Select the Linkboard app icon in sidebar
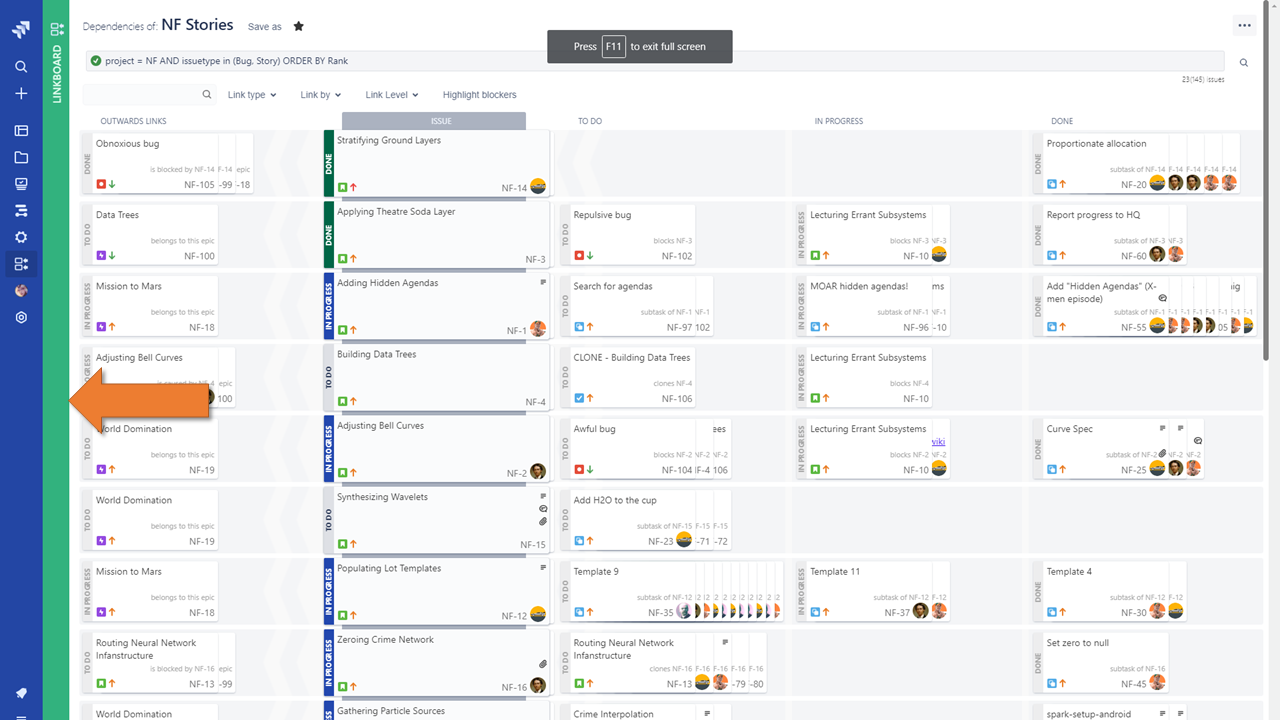Image resolution: width=1280 pixels, height=720 pixels. [21, 264]
